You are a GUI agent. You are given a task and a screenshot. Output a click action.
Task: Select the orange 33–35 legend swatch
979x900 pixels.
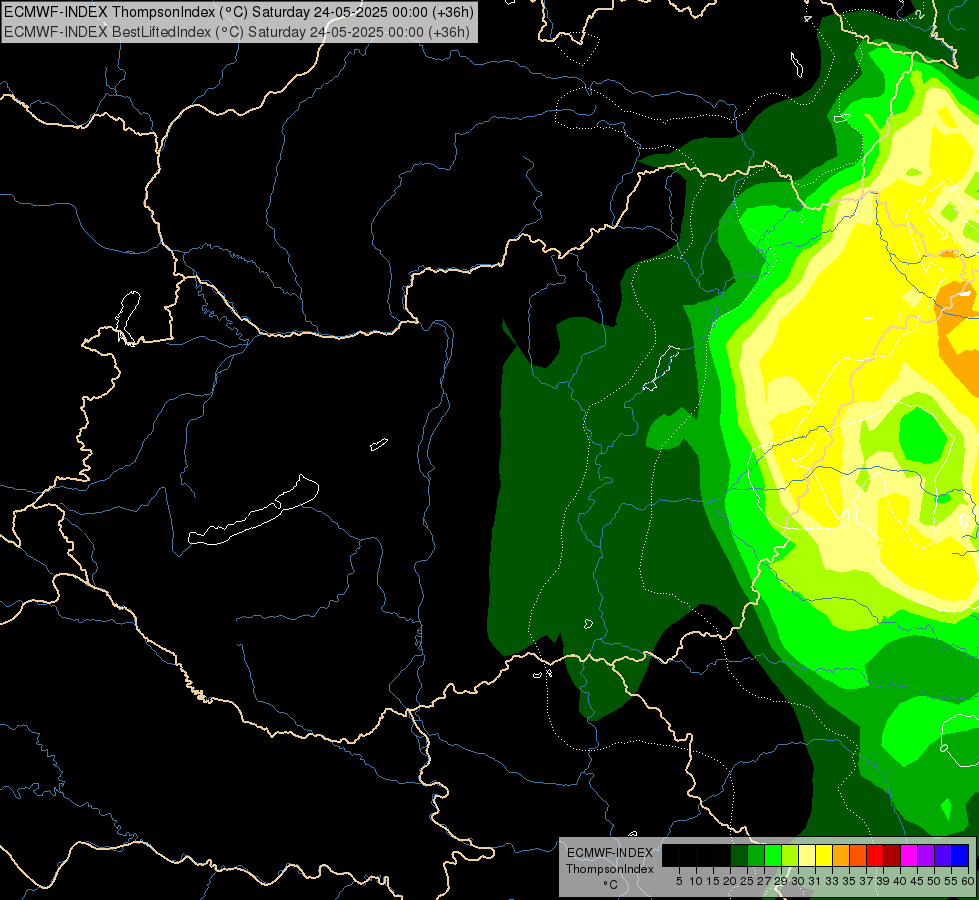click(841, 855)
